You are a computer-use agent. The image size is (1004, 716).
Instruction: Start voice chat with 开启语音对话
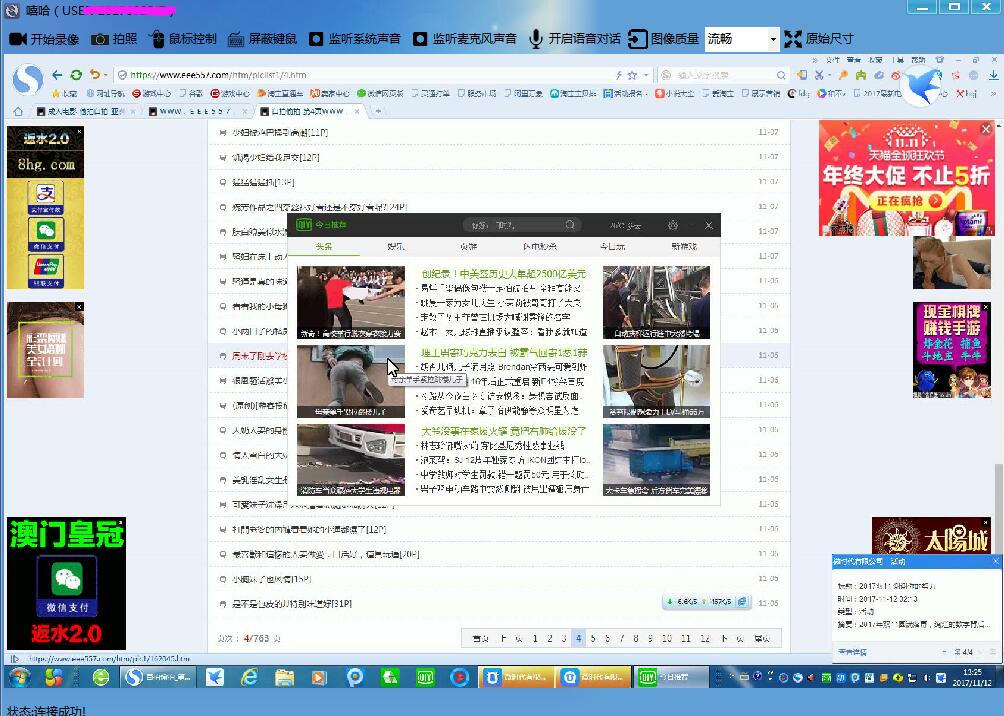tap(575, 39)
